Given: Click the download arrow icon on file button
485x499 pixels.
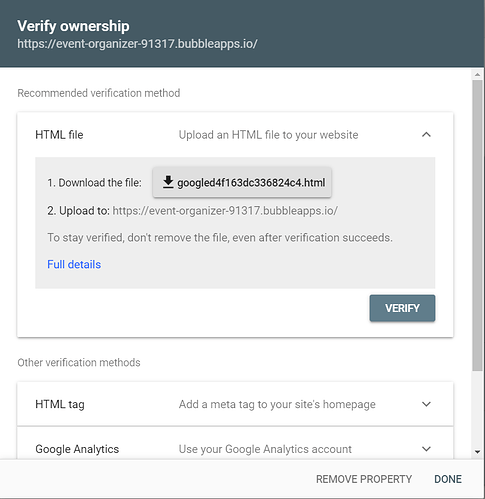Looking at the screenshot, I should coord(168,182).
